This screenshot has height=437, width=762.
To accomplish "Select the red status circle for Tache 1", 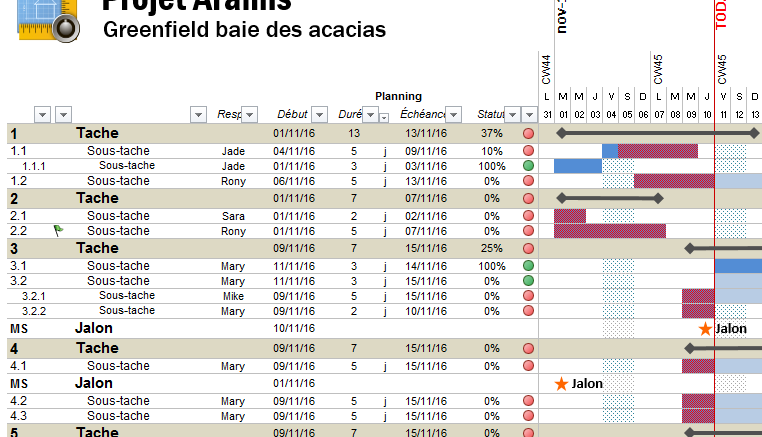I will click(528, 133).
